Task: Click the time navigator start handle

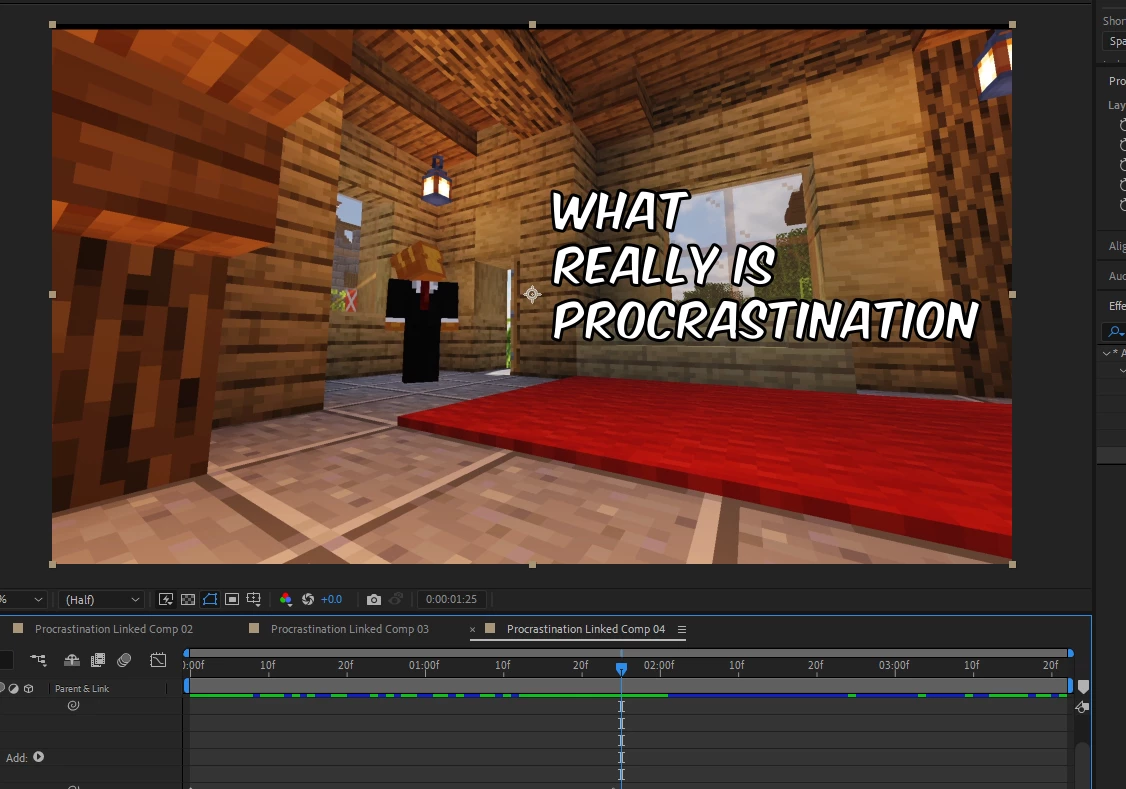Action: click(187, 653)
